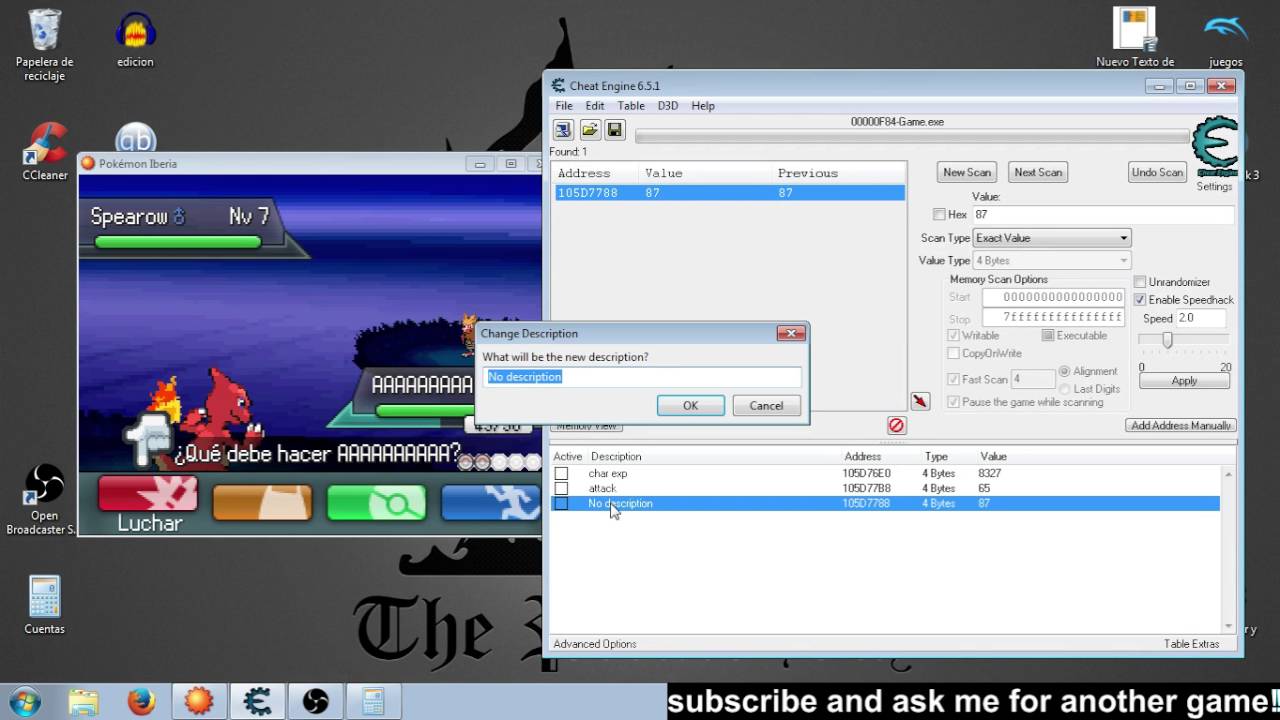Screen dimensions: 1280x720
Task: Open the Edit menu
Action: point(595,106)
